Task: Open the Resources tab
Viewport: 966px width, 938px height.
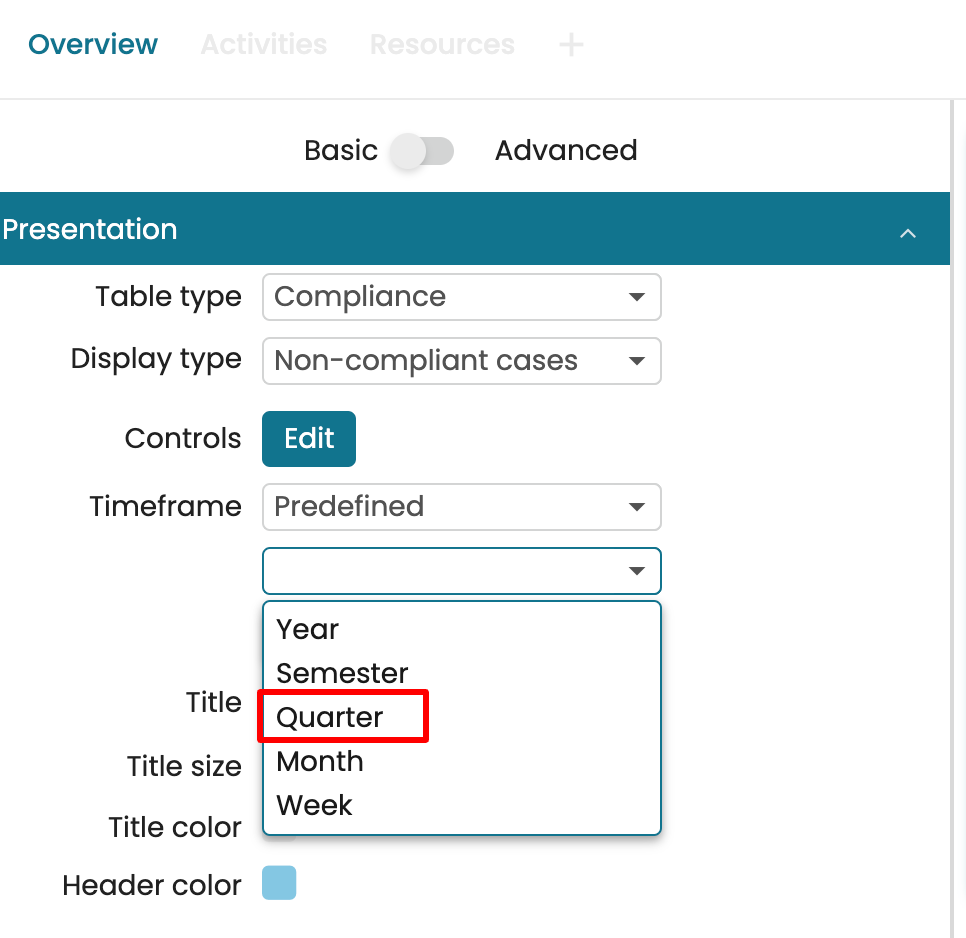Action: [442, 45]
